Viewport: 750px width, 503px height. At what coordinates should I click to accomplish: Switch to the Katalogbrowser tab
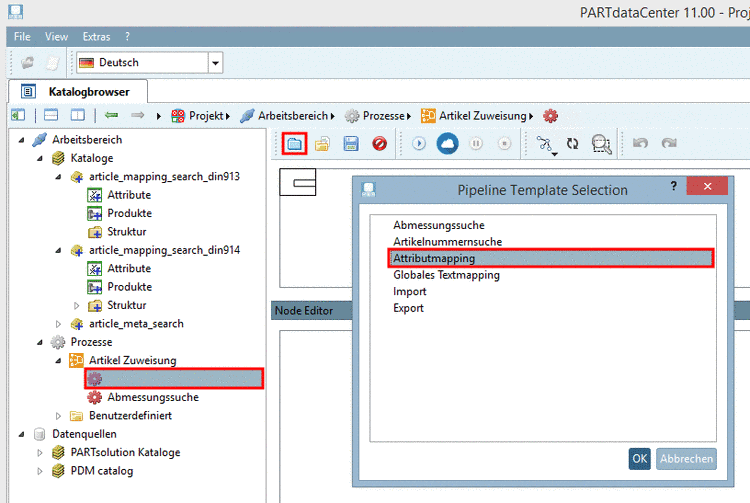[x=78, y=91]
